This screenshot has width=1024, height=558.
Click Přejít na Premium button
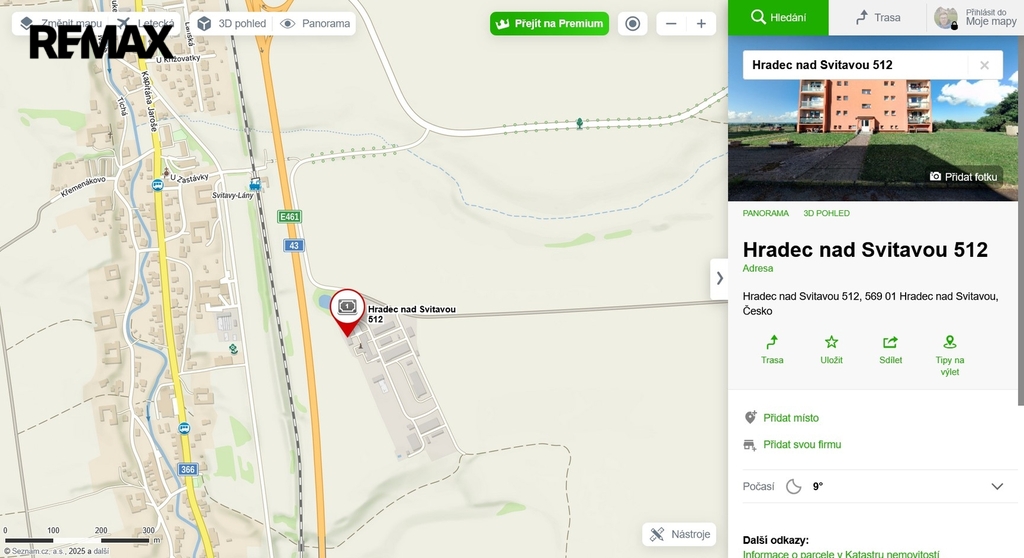(549, 24)
